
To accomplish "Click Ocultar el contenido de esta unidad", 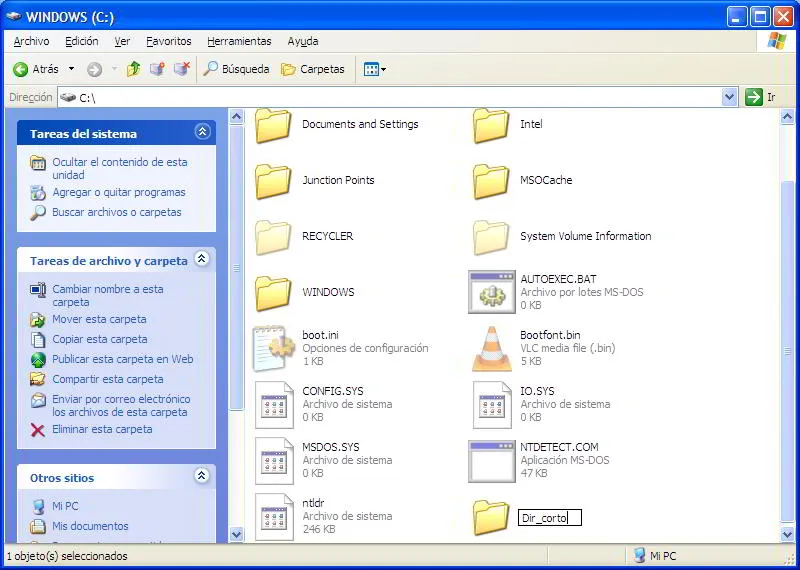I will (x=119, y=168).
